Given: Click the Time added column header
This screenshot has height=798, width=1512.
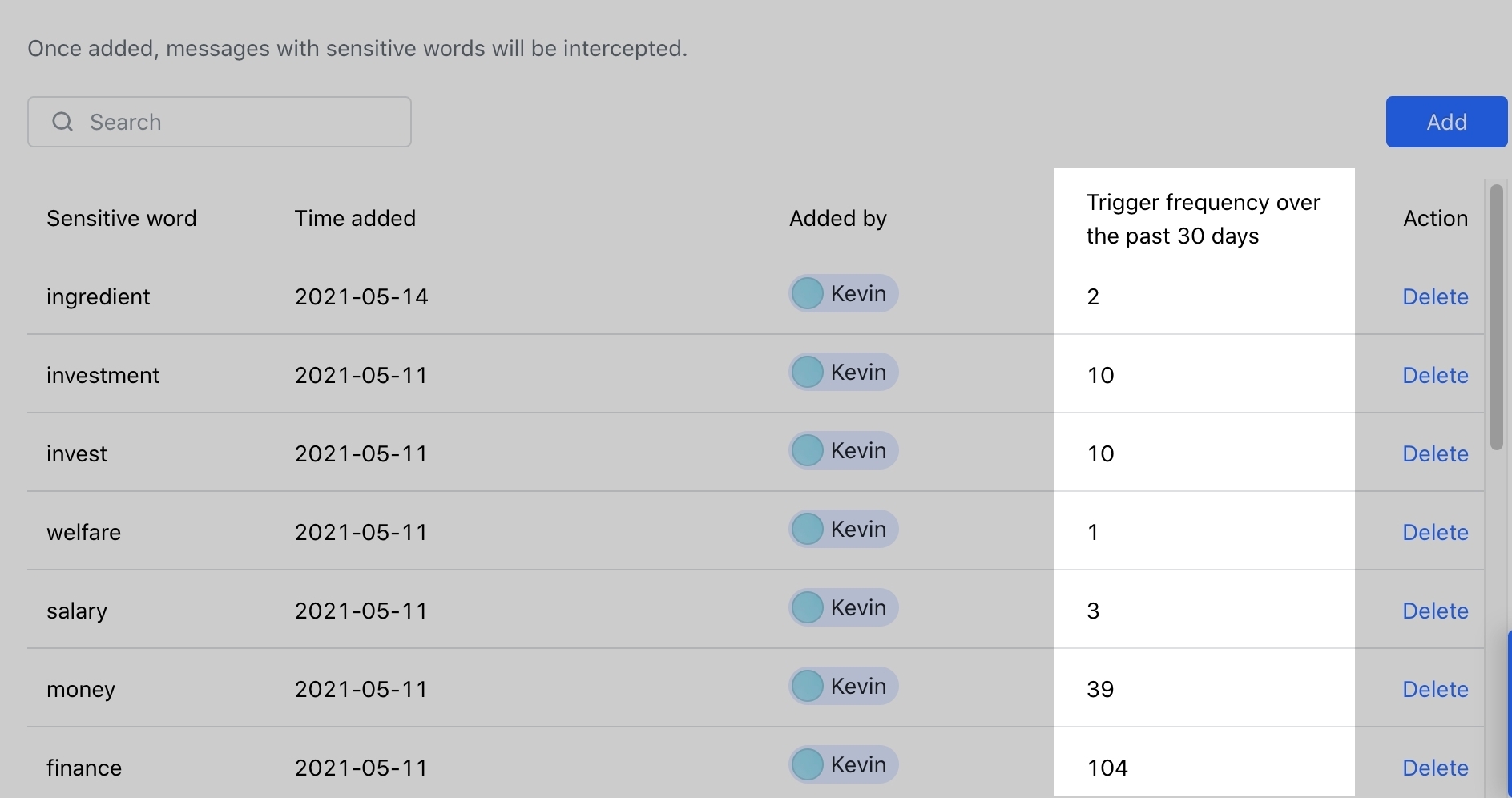Looking at the screenshot, I should (355, 219).
